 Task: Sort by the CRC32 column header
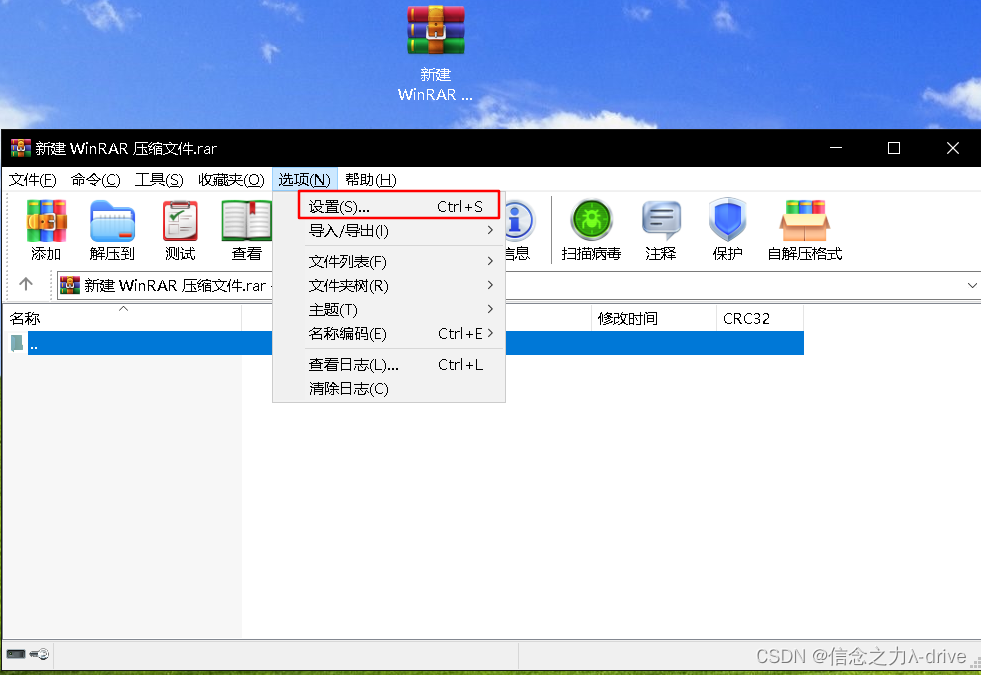(x=760, y=318)
